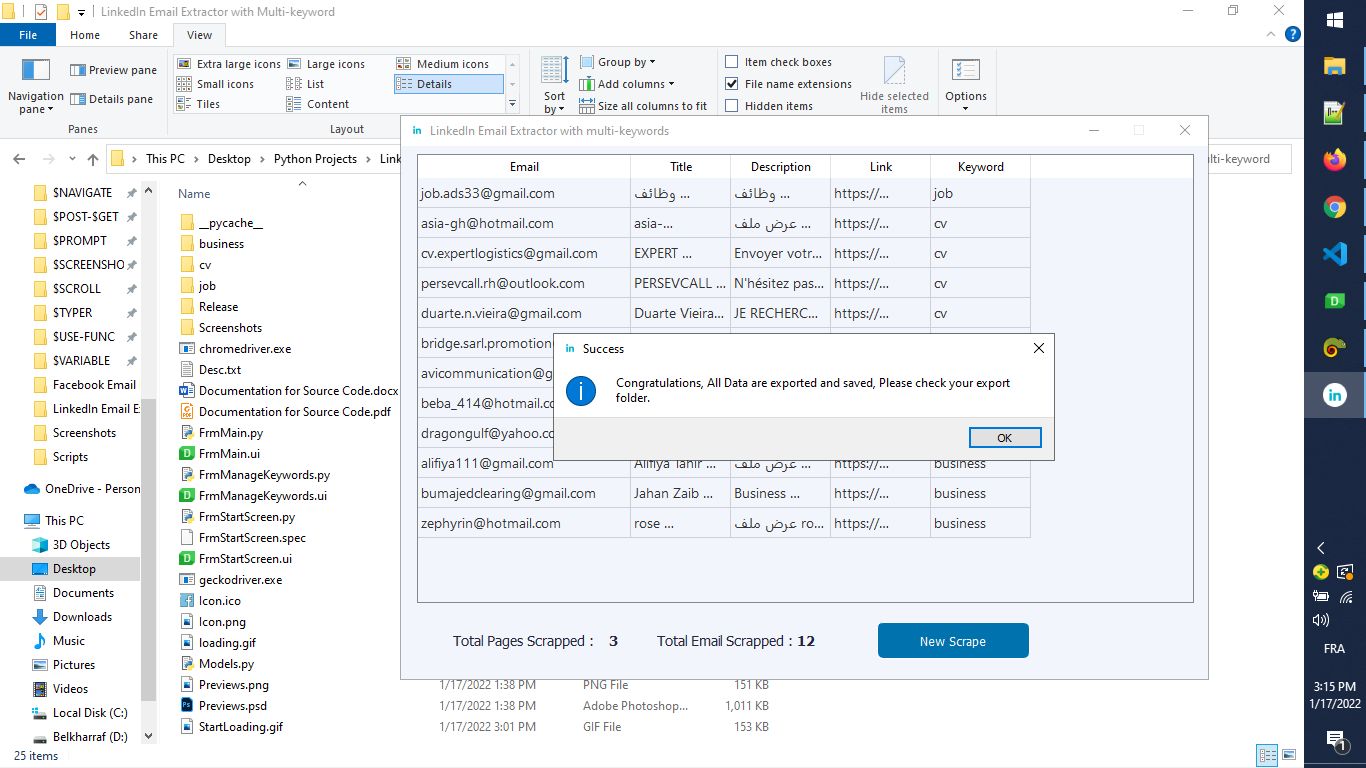Viewport: 1366px width, 768px height.
Task: Select the 3D Objects folder
Action: [x=72, y=545]
